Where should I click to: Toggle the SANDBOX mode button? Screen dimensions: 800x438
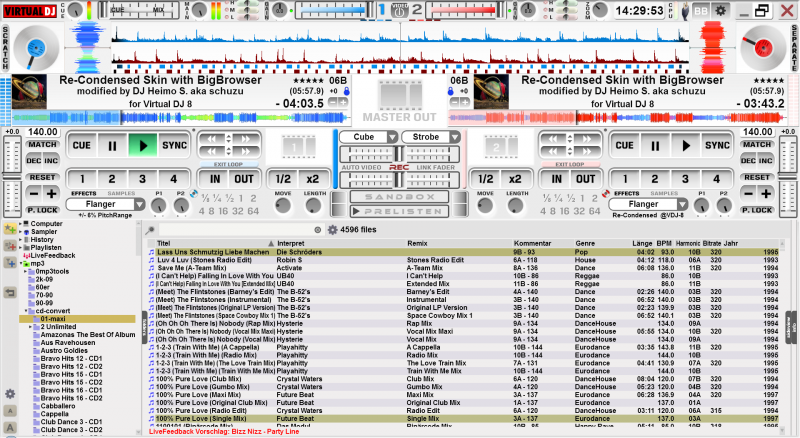click(399, 197)
